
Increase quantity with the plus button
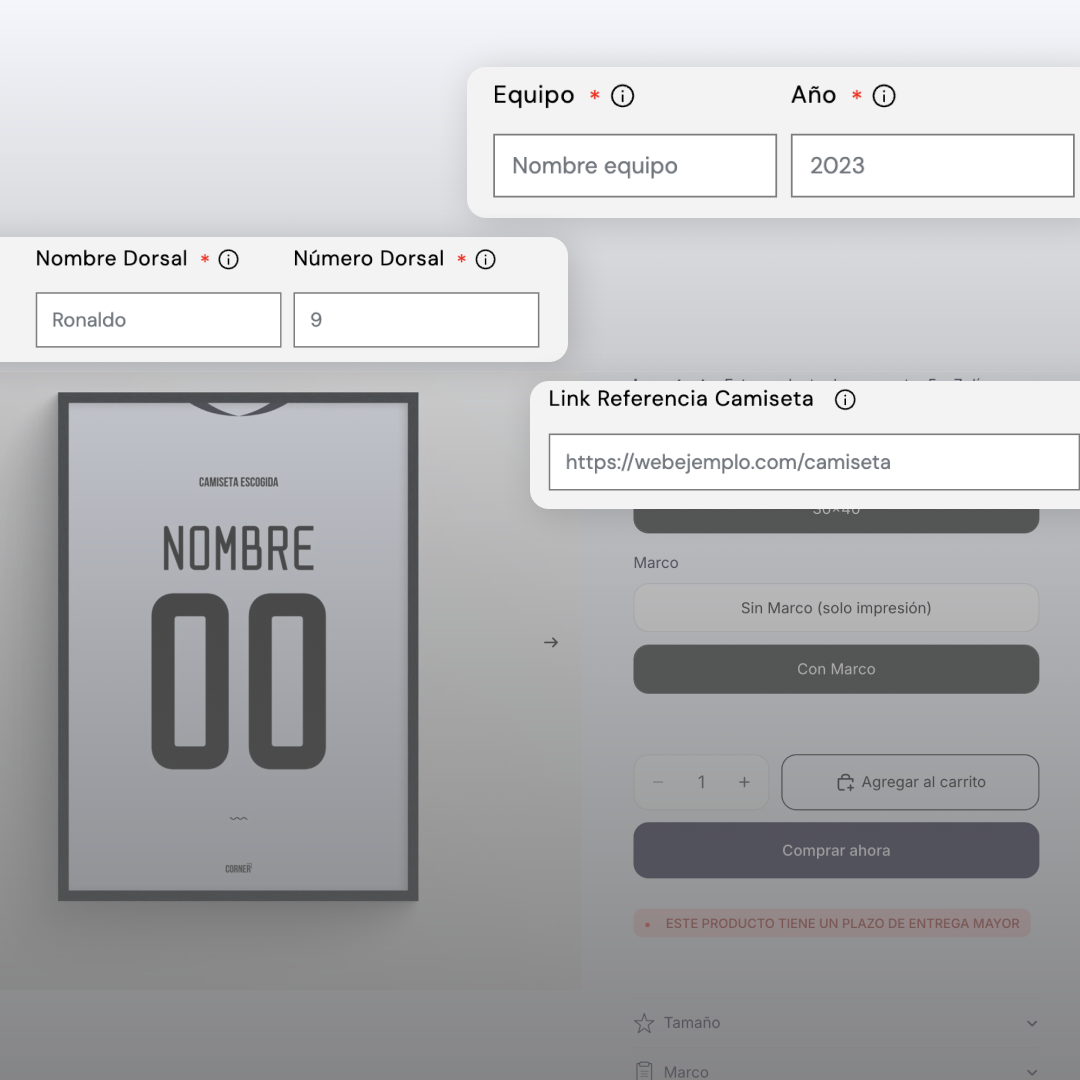(x=744, y=782)
